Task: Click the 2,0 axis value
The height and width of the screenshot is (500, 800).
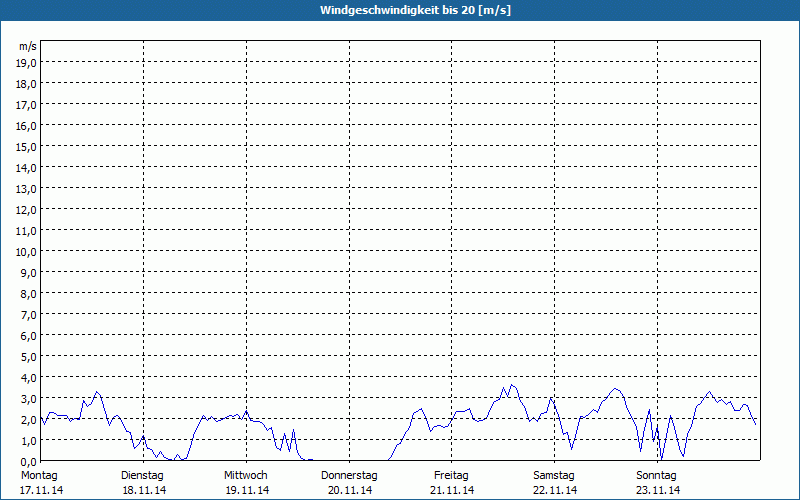Action: tap(28, 419)
